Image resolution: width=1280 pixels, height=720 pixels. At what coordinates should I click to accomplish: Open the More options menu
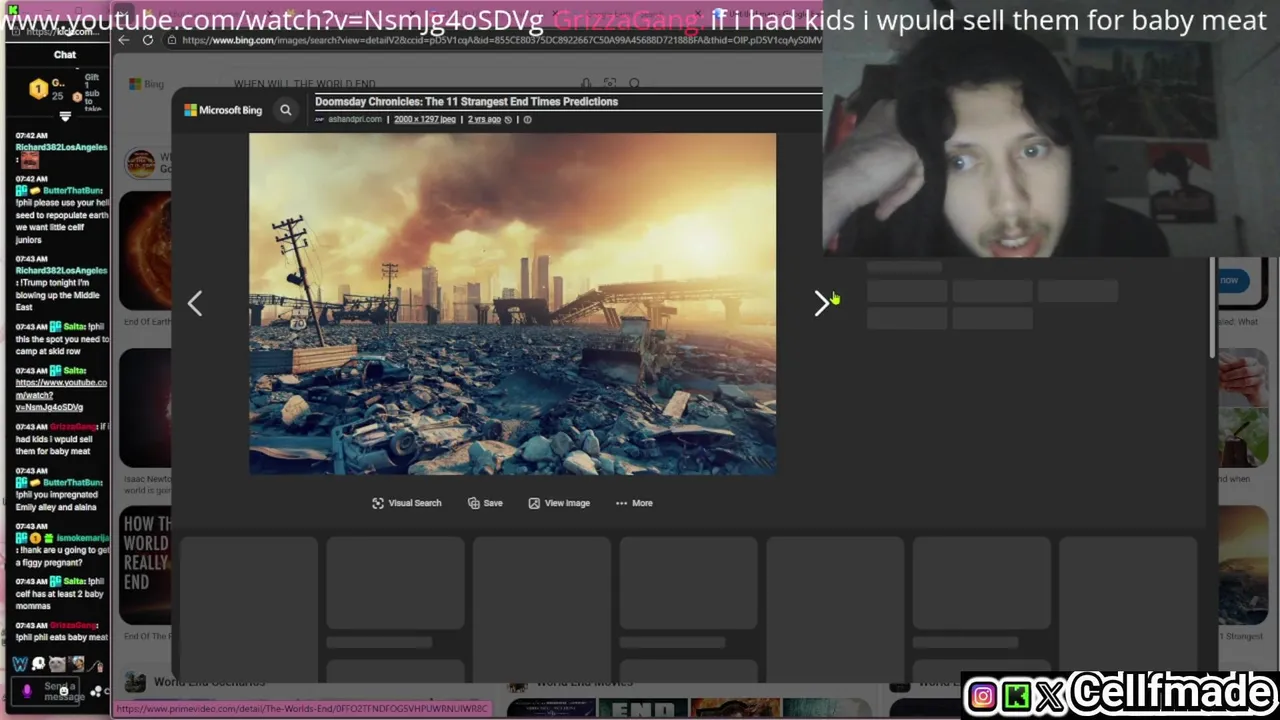pyautogui.click(x=634, y=503)
